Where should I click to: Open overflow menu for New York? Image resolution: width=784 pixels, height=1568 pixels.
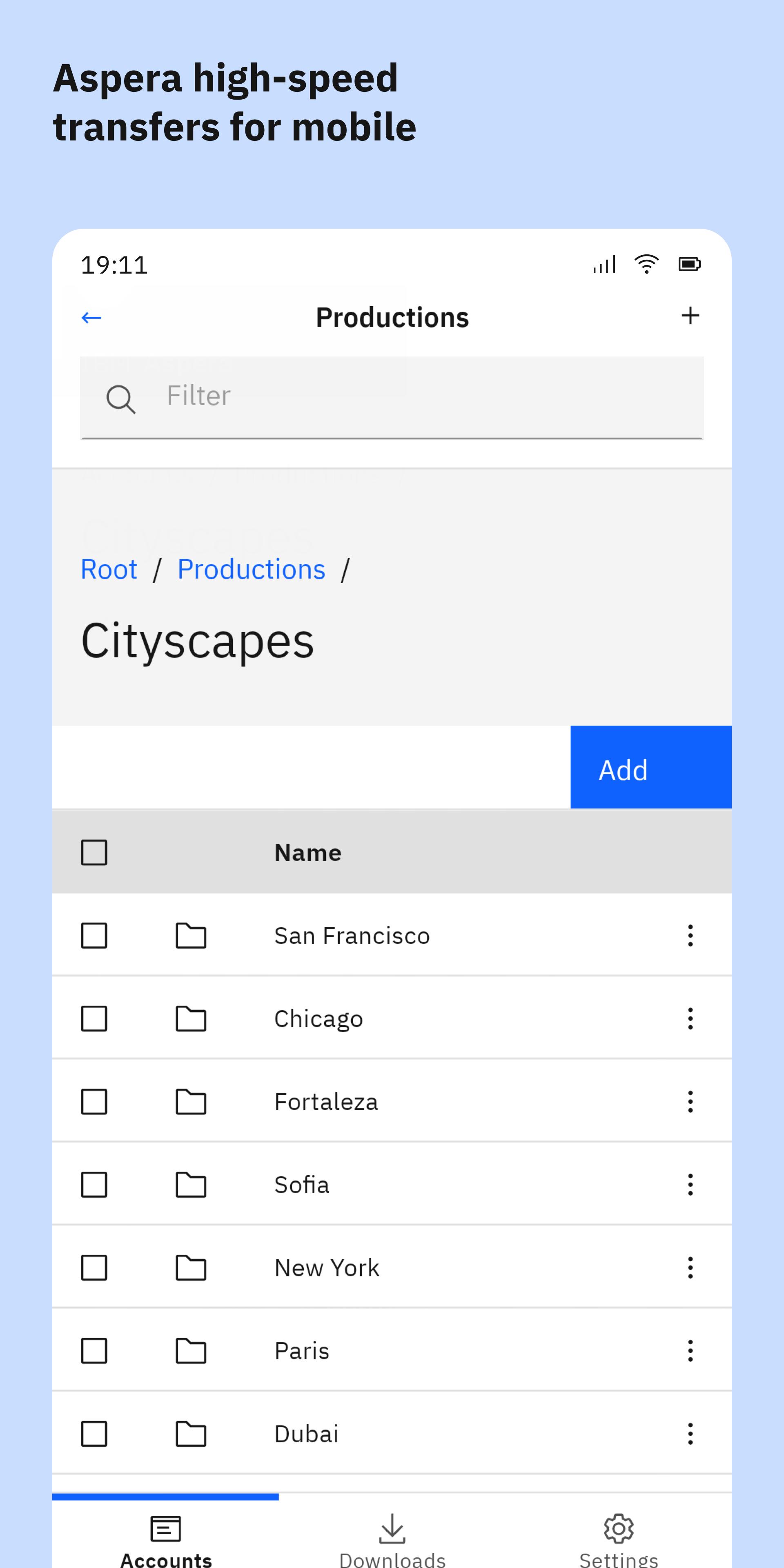tap(690, 1268)
